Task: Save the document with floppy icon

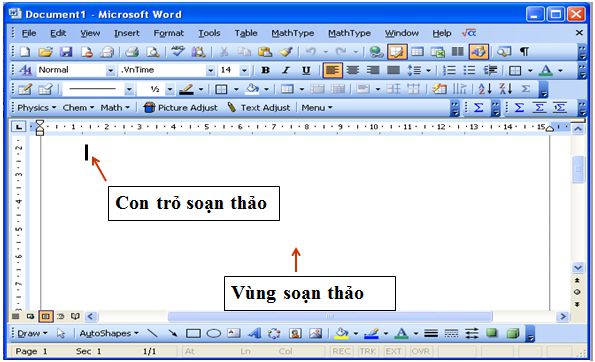Action: (66, 52)
